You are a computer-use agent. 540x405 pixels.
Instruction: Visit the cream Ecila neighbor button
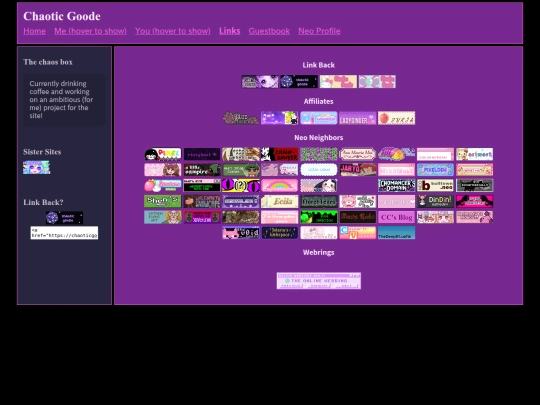(280, 201)
